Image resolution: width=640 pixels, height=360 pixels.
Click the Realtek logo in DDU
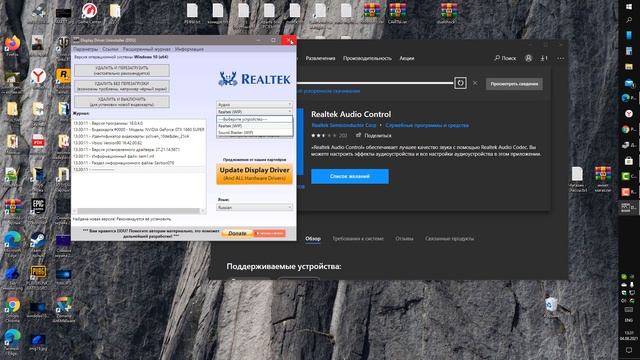pos(254,79)
